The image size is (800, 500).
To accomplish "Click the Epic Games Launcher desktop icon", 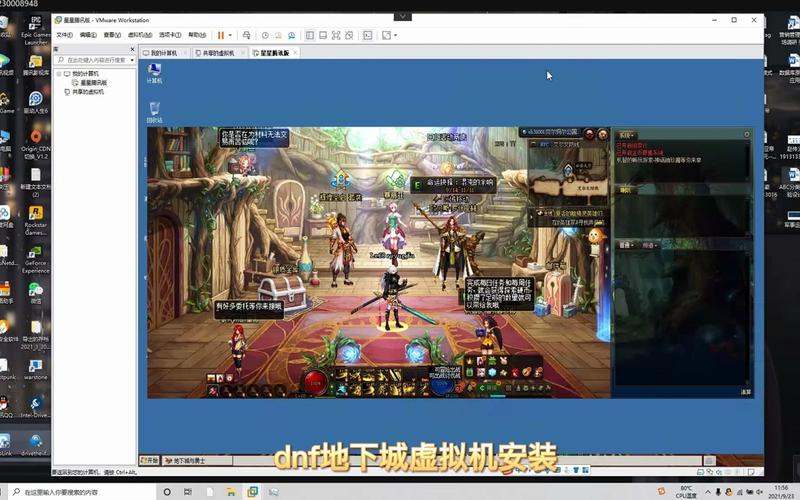I will click(36, 31).
